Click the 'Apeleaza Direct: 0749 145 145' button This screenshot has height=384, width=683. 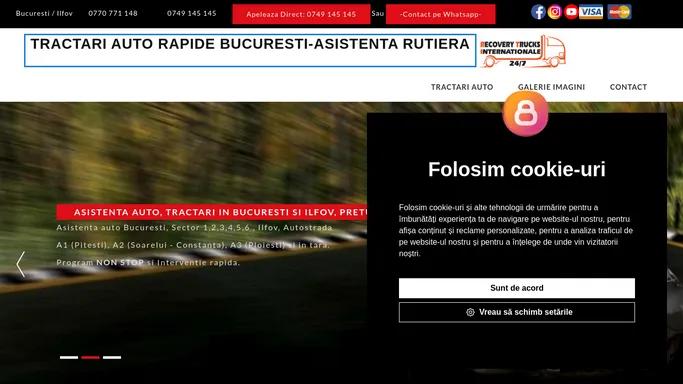301,14
